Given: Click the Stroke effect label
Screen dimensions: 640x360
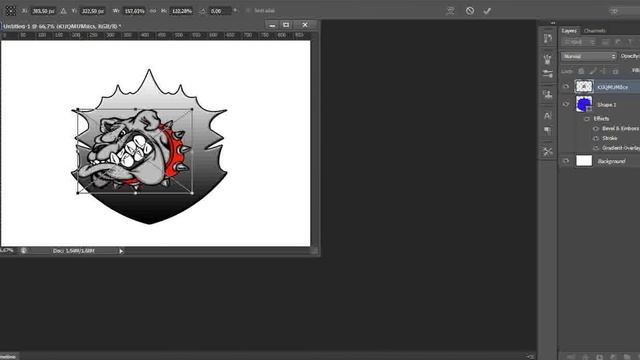Looking at the screenshot, I should click(x=610, y=138).
